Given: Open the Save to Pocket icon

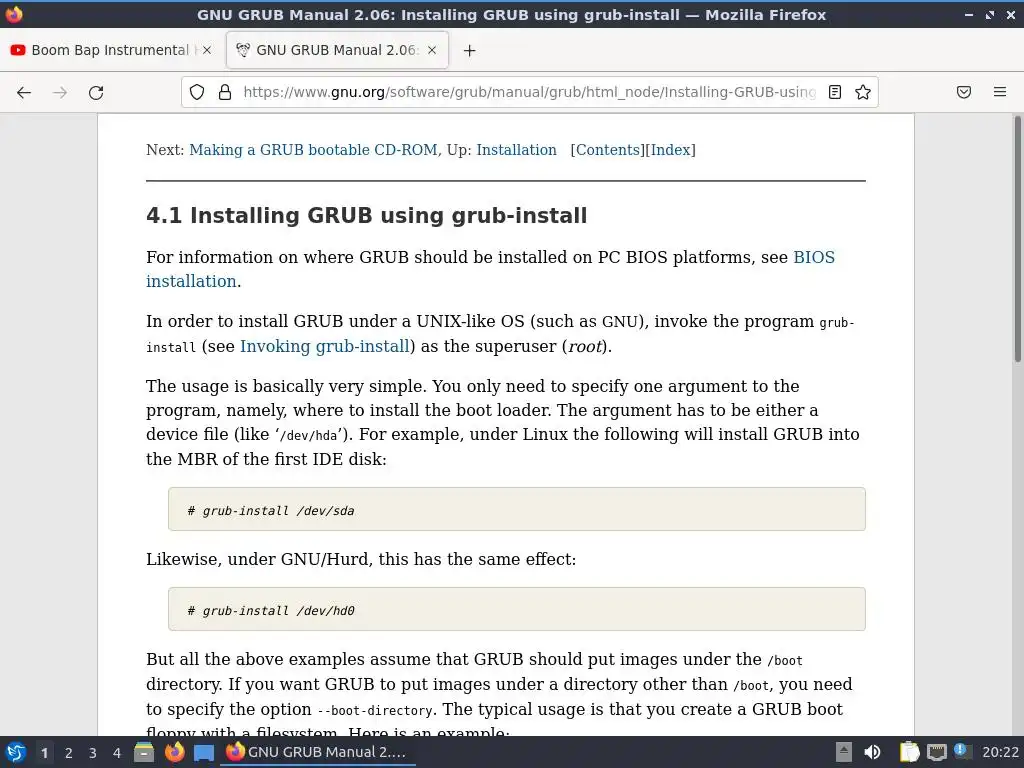Looking at the screenshot, I should tap(964, 92).
